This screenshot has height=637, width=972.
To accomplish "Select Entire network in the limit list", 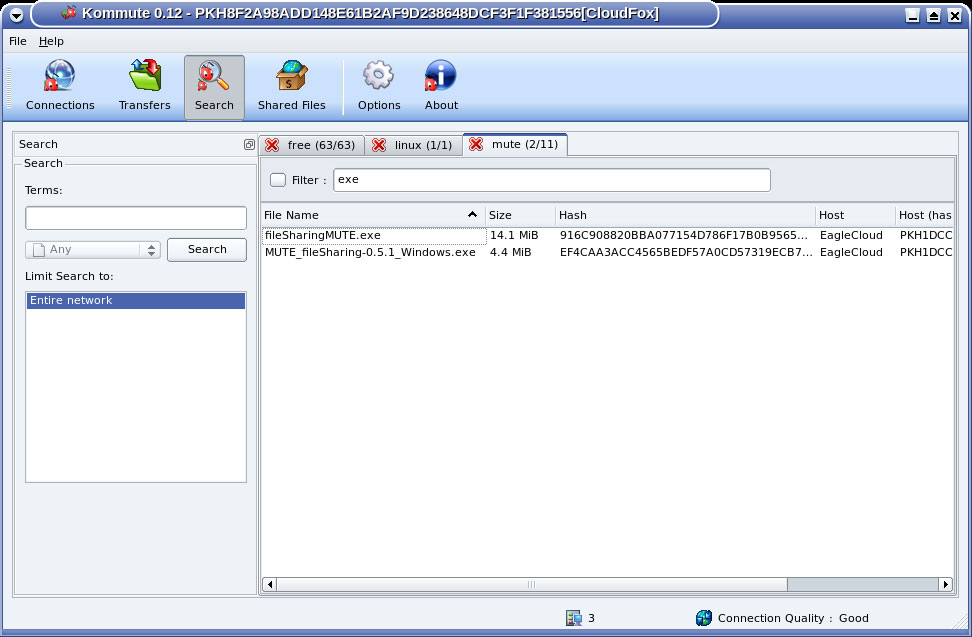I will (136, 301).
